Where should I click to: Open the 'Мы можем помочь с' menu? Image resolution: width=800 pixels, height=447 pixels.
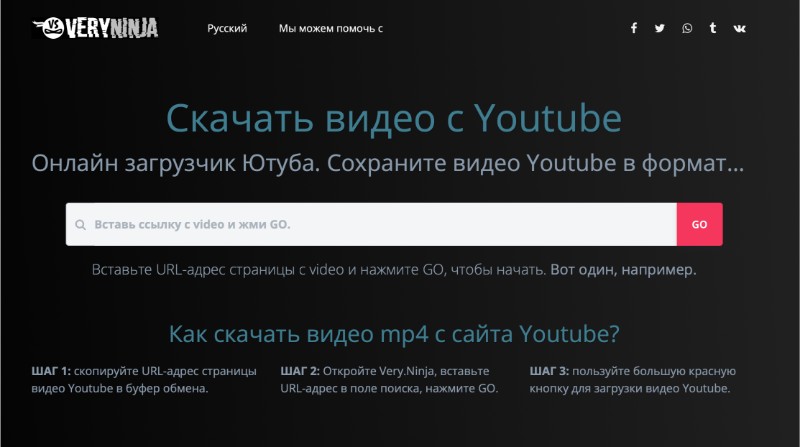coord(331,29)
